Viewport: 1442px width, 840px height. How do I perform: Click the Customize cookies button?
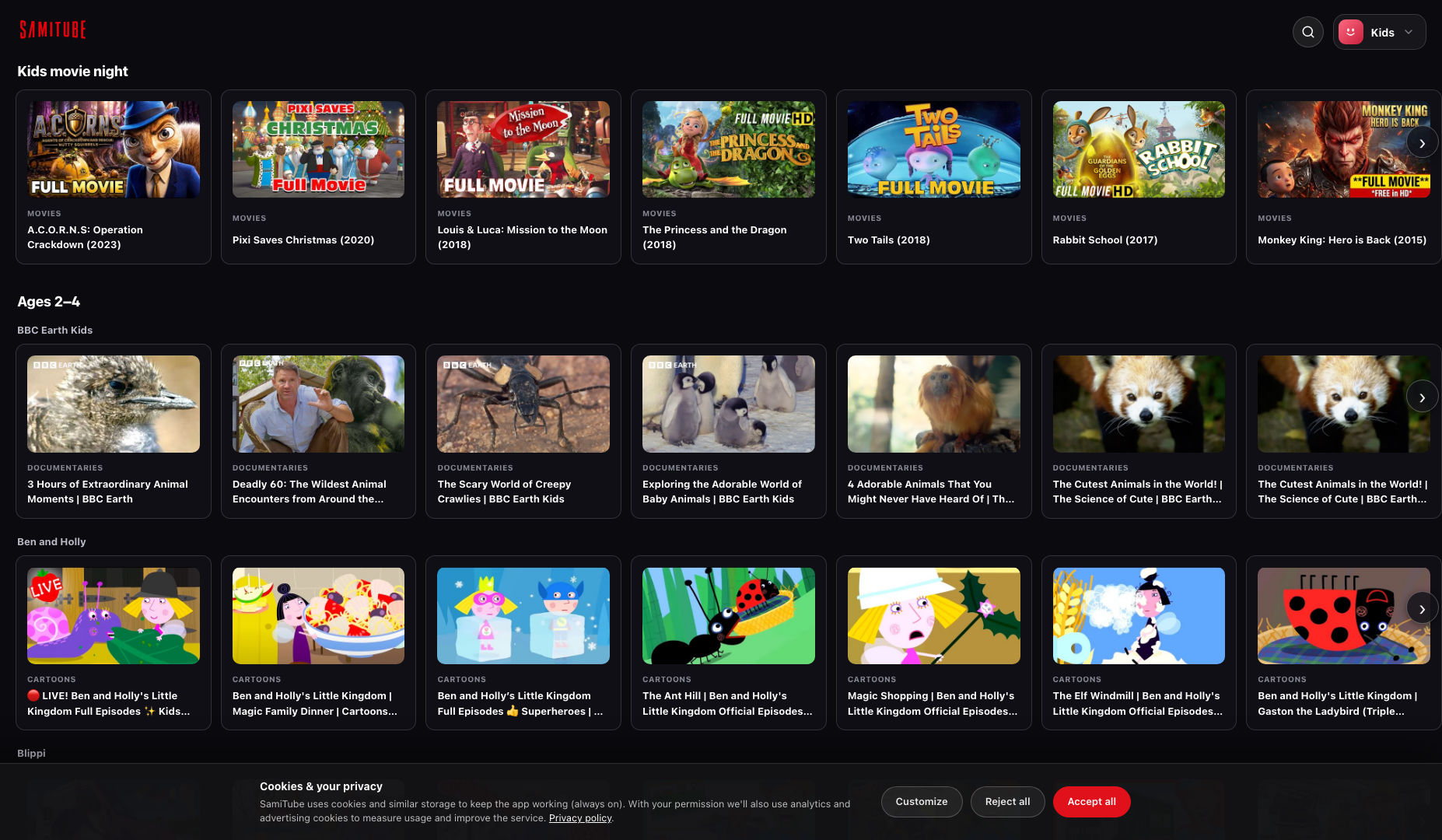922,802
